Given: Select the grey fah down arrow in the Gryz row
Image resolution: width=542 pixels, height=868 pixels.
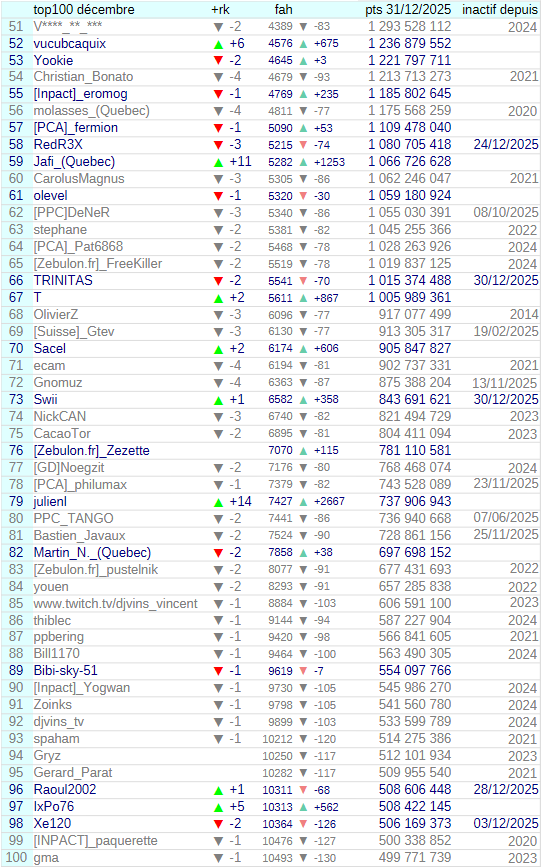Looking at the screenshot, I should point(303,756).
